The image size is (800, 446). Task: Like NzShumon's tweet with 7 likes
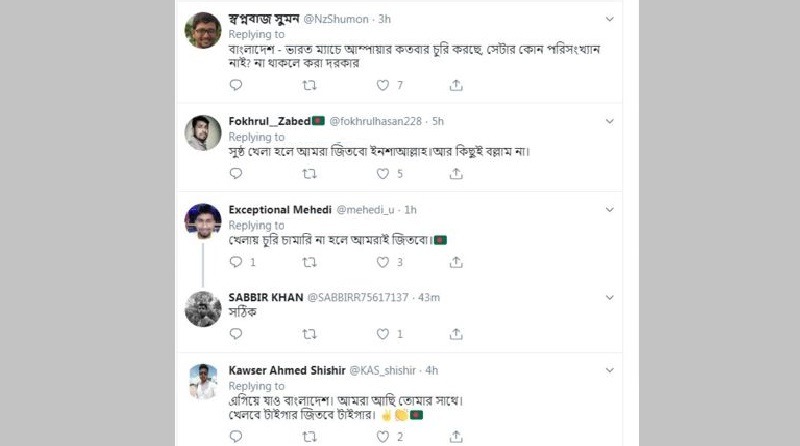[x=382, y=86]
